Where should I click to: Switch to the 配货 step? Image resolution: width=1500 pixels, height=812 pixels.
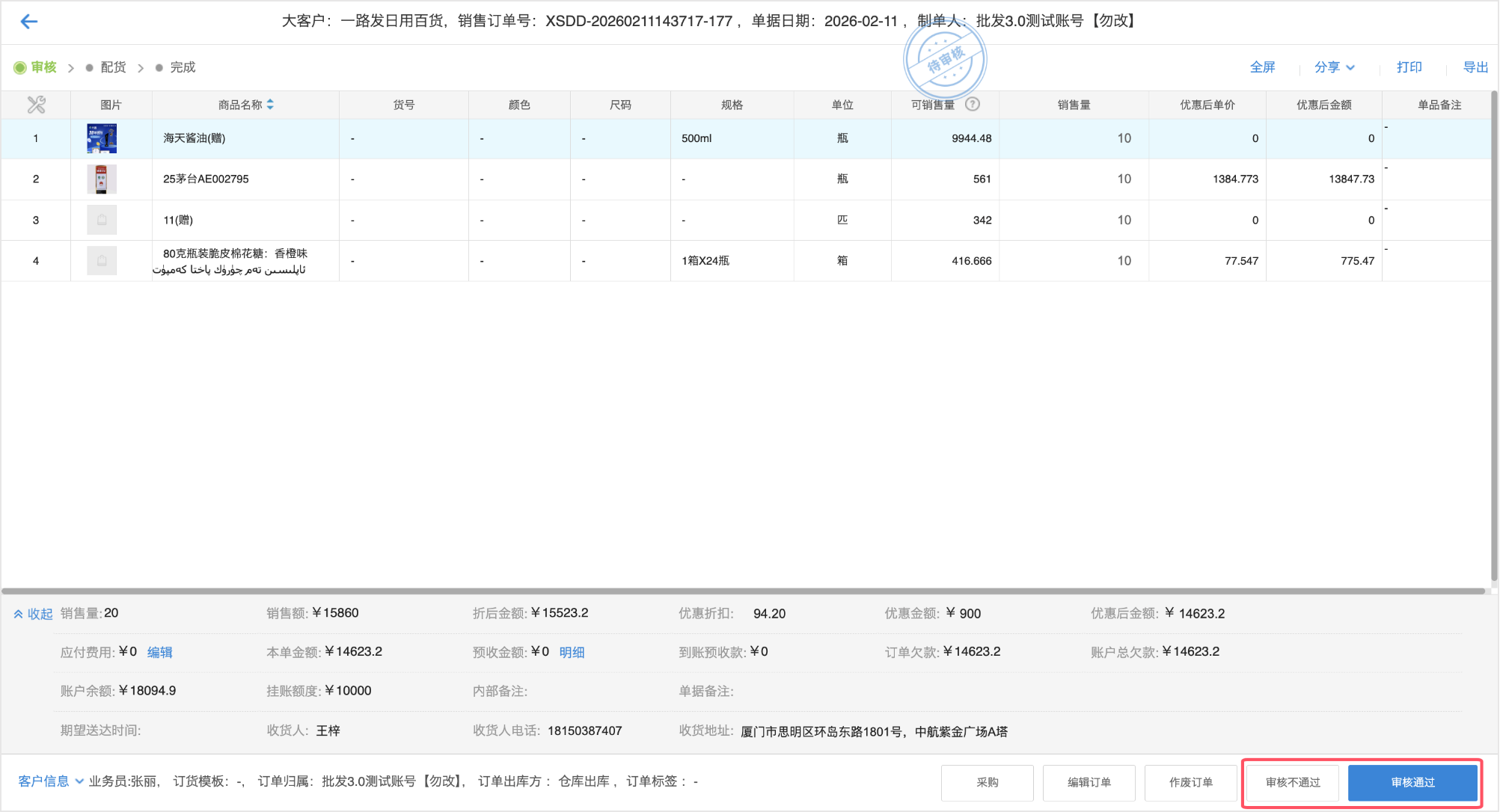click(x=112, y=67)
